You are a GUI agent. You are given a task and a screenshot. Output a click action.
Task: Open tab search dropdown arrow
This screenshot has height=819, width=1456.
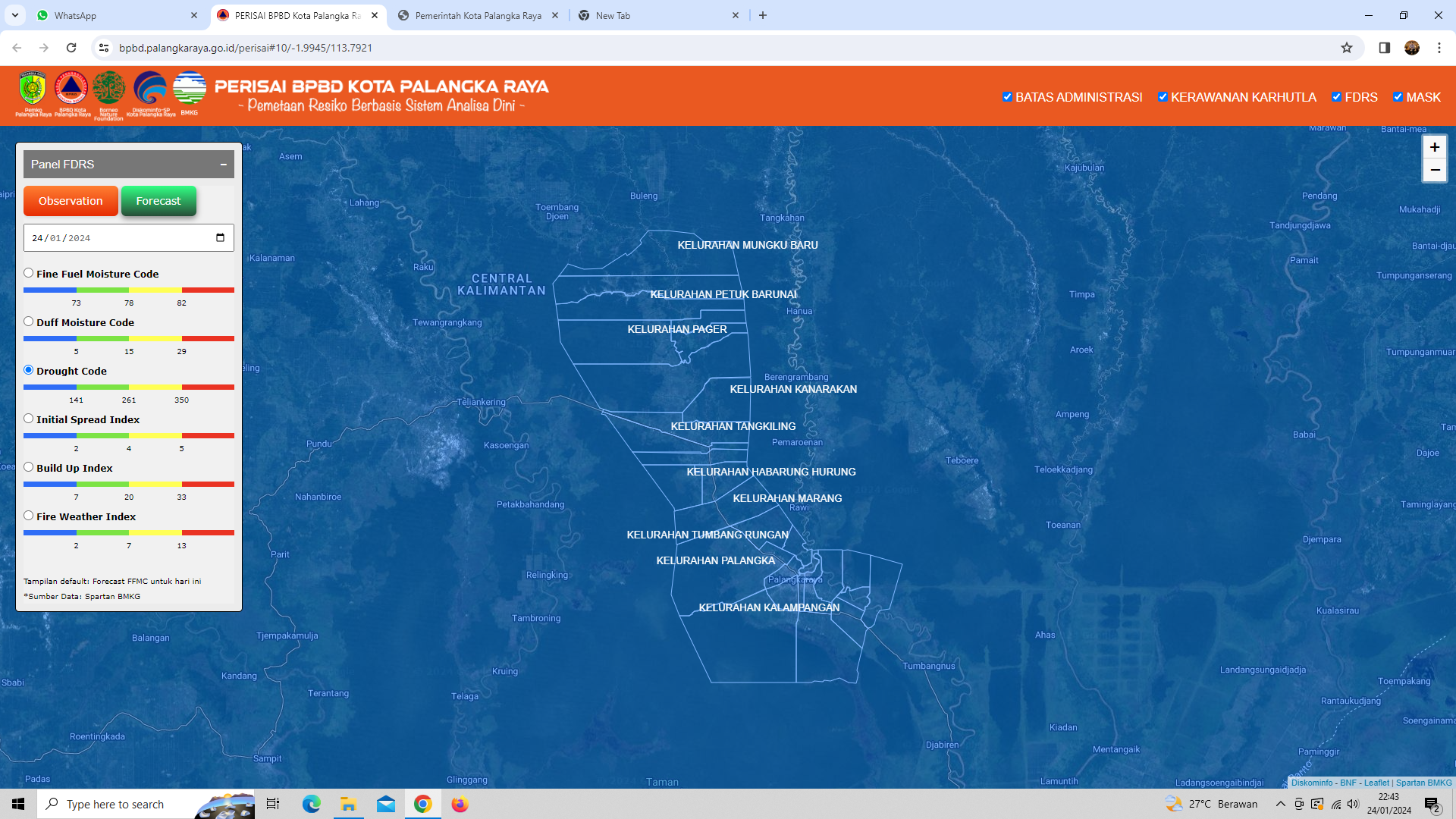click(x=15, y=15)
